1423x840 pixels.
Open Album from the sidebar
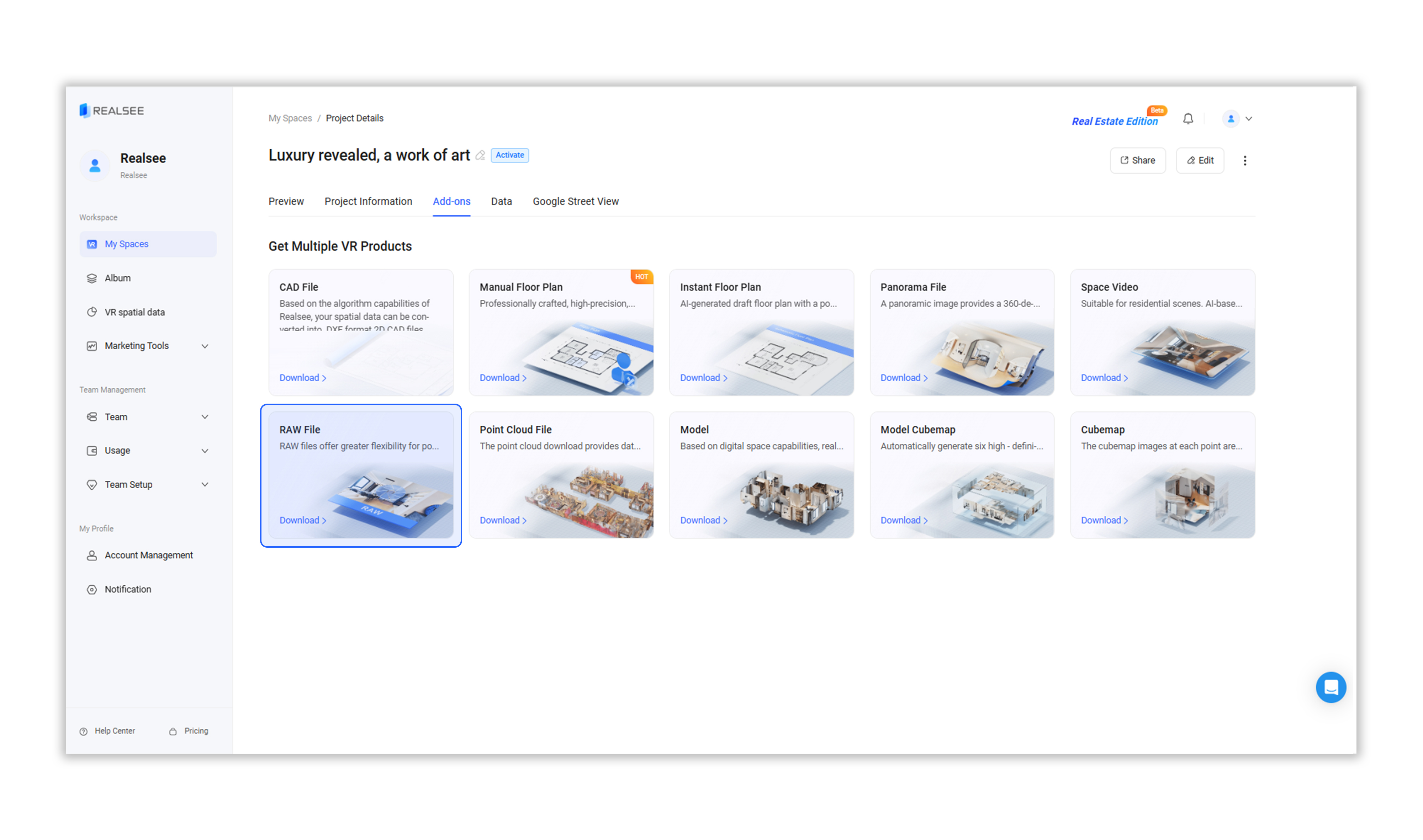[117, 278]
